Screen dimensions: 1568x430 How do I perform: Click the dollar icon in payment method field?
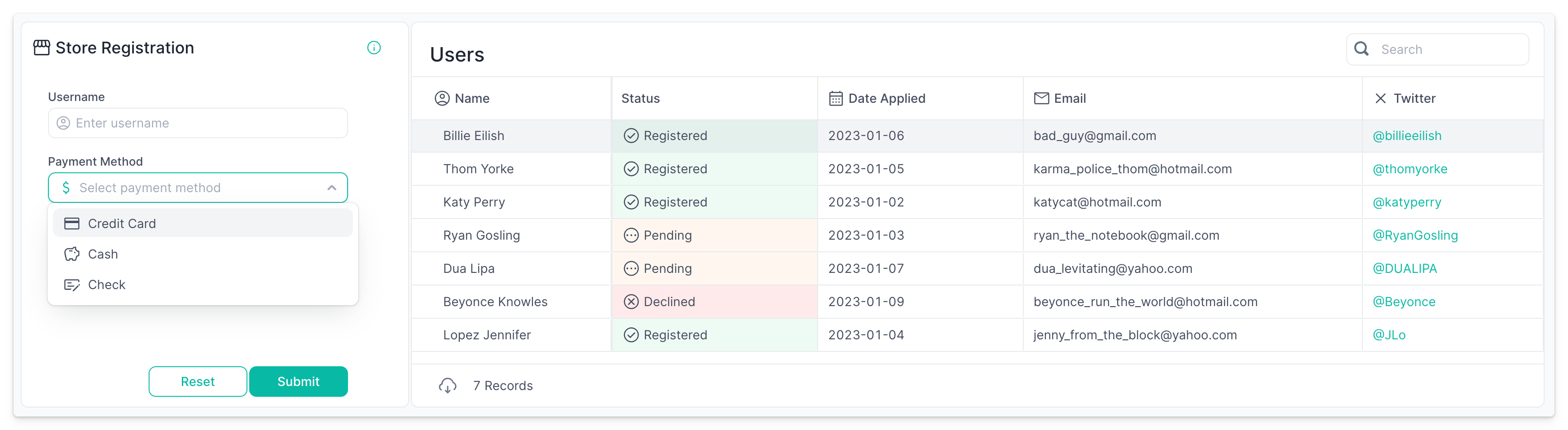point(67,187)
